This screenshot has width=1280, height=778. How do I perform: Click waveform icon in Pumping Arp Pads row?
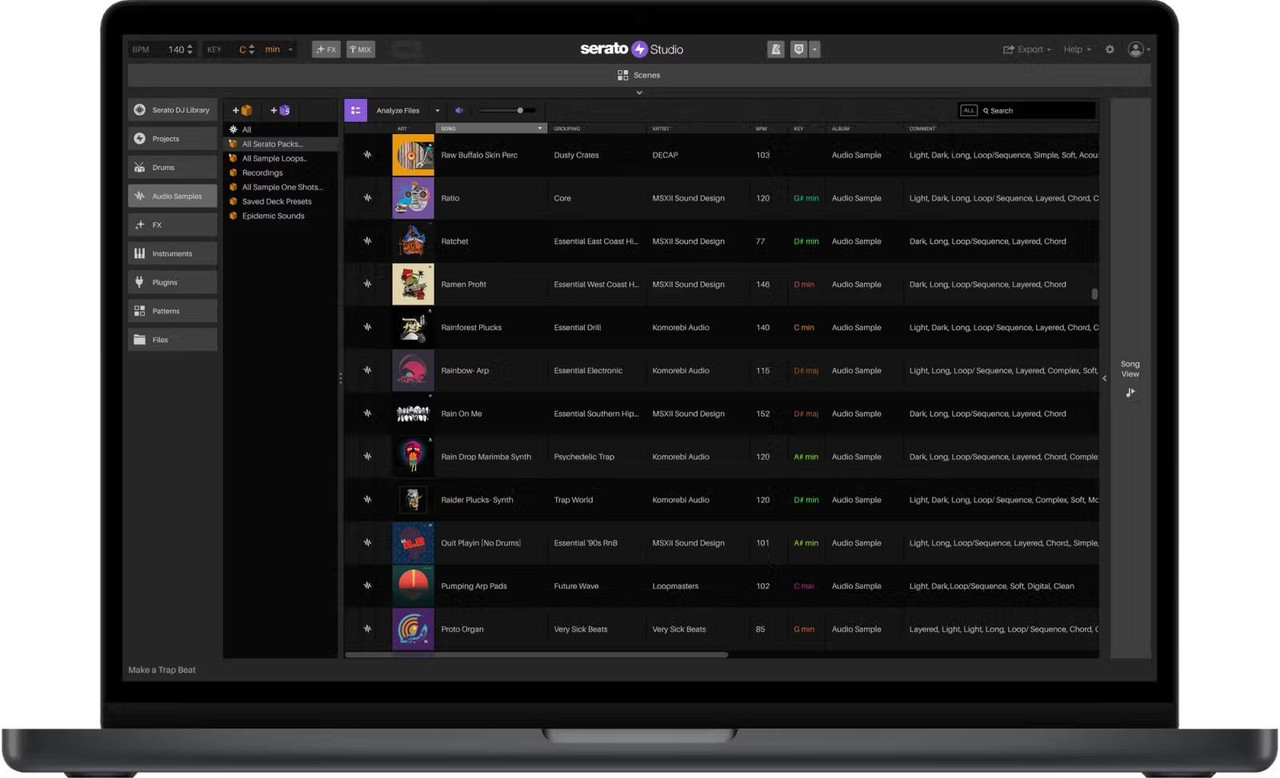coord(367,586)
